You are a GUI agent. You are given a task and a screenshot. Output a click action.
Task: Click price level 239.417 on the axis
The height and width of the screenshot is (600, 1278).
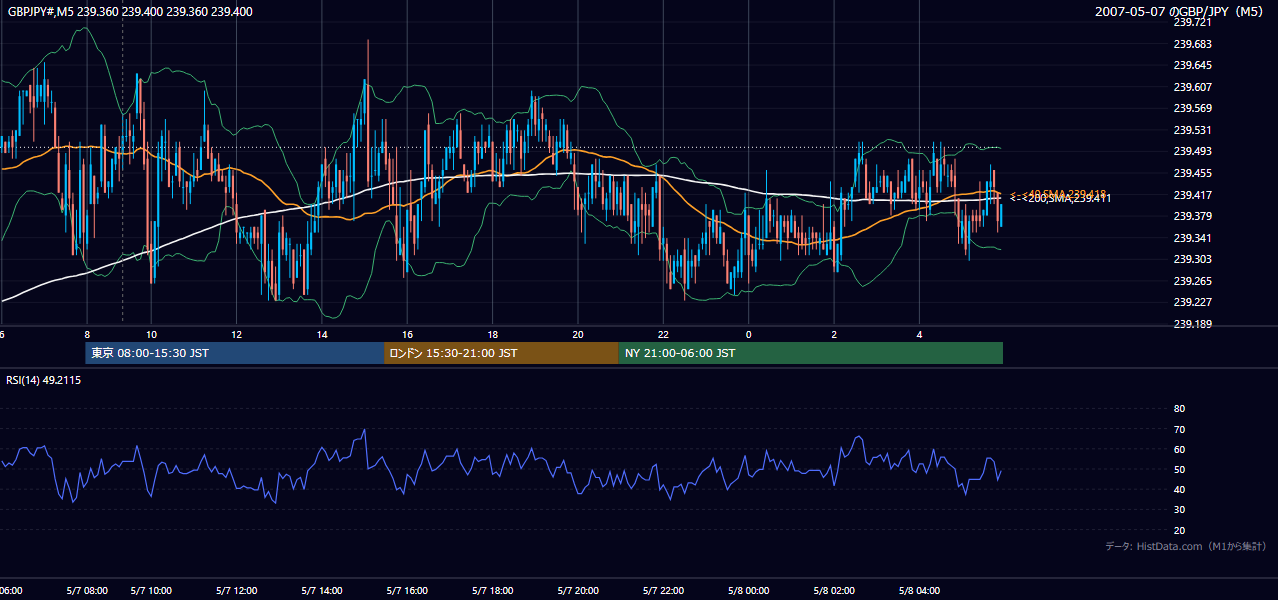tap(1192, 195)
